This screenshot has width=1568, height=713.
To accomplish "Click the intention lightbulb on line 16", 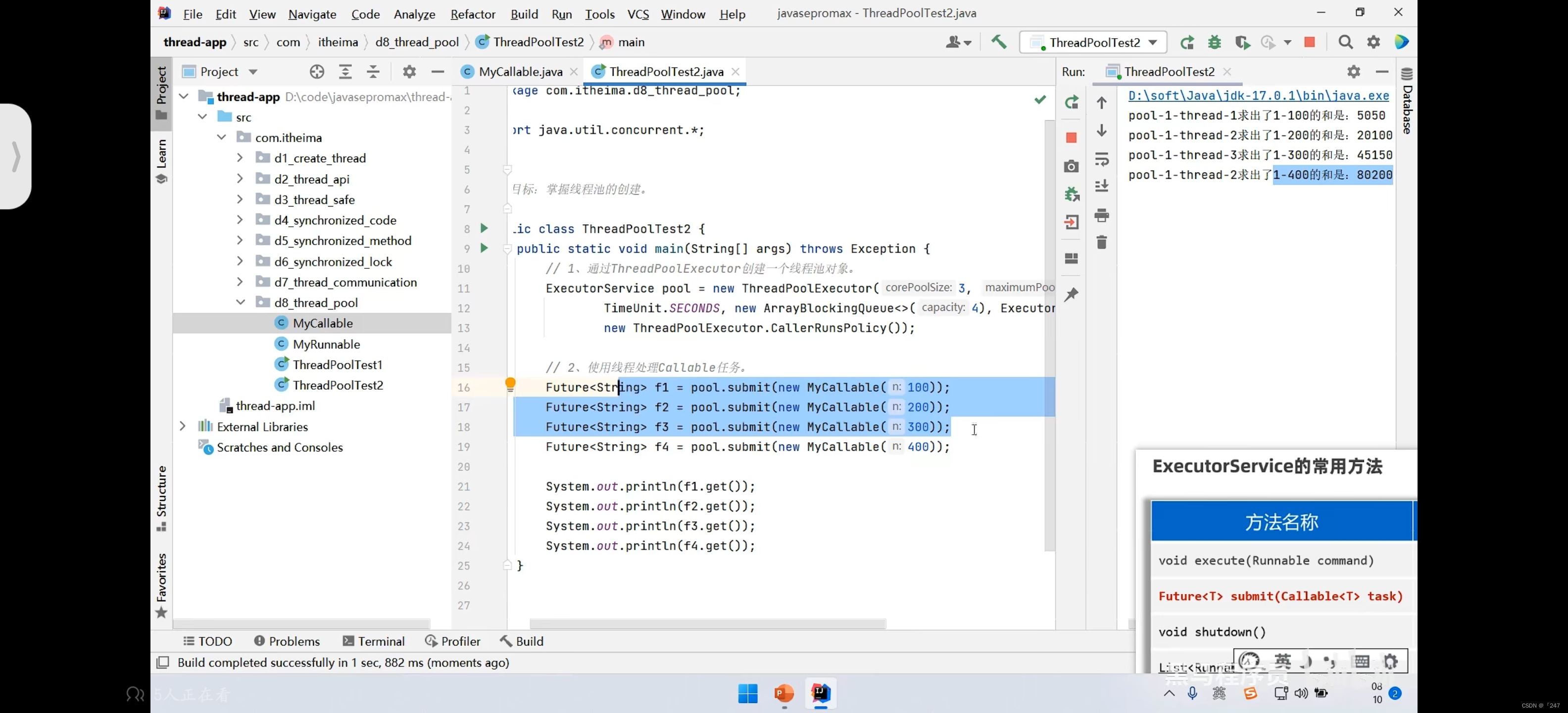I will coord(510,384).
